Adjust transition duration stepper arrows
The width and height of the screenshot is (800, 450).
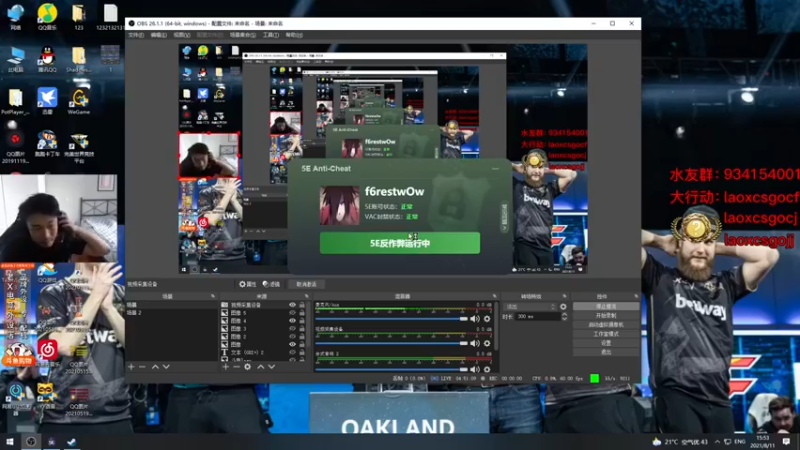tap(564, 317)
